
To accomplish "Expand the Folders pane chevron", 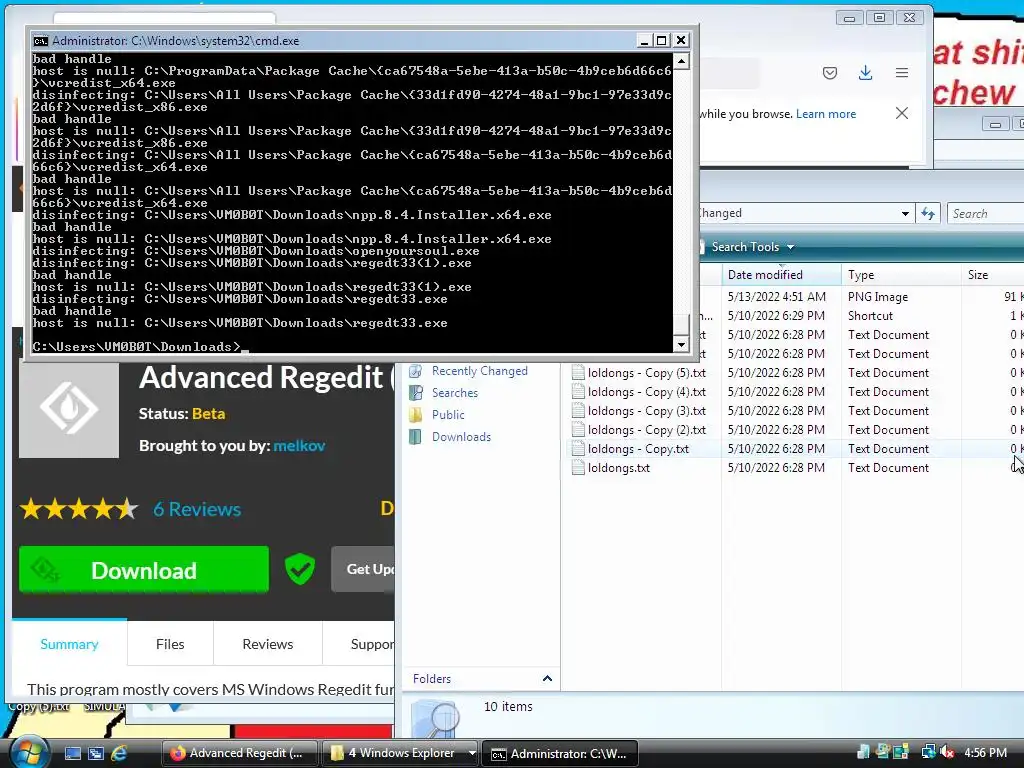I will pyautogui.click(x=547, y=679).
